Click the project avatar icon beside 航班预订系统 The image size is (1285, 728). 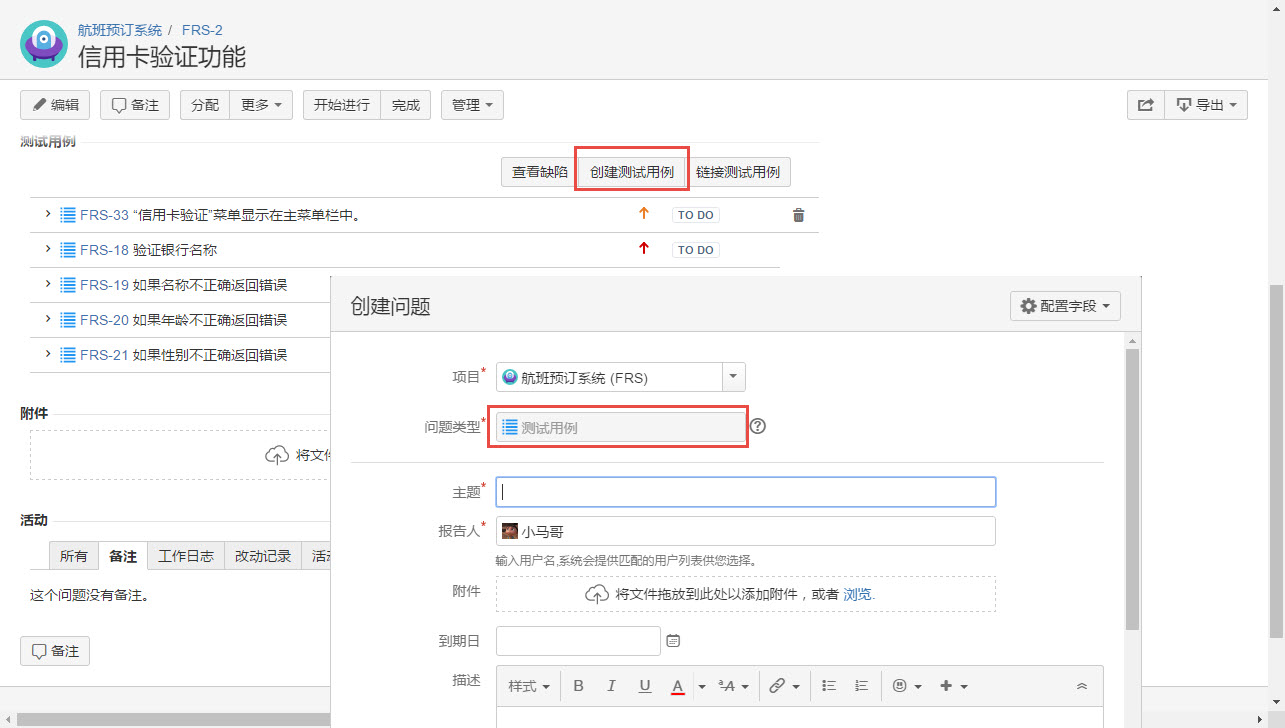point(44,43)
